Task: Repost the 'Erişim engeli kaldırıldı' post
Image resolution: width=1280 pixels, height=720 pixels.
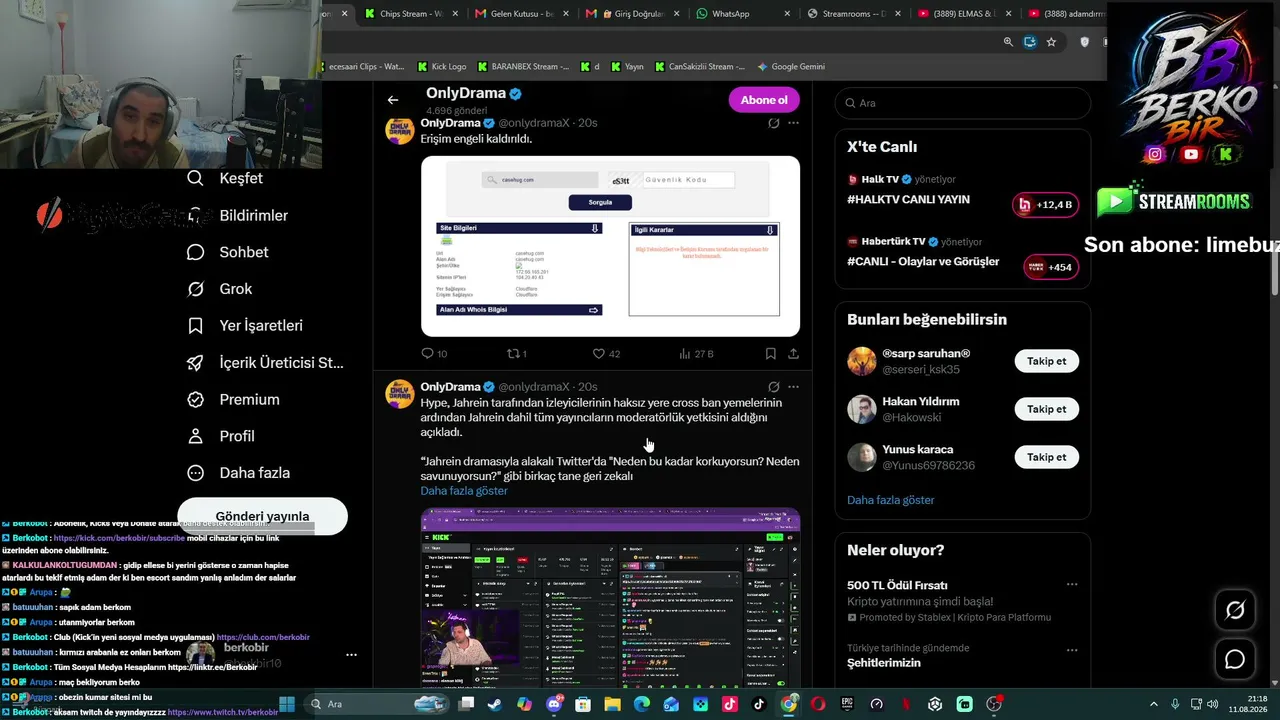Action: [517, 354]
